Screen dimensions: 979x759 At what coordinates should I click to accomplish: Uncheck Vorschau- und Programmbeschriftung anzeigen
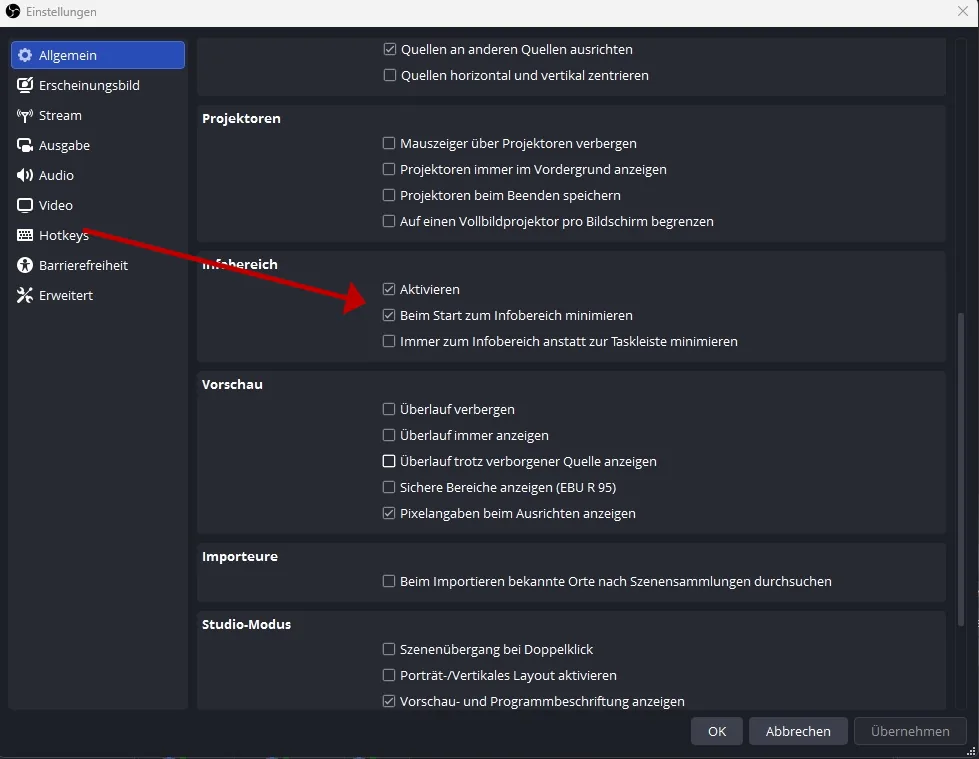click(x=388, y=701)
